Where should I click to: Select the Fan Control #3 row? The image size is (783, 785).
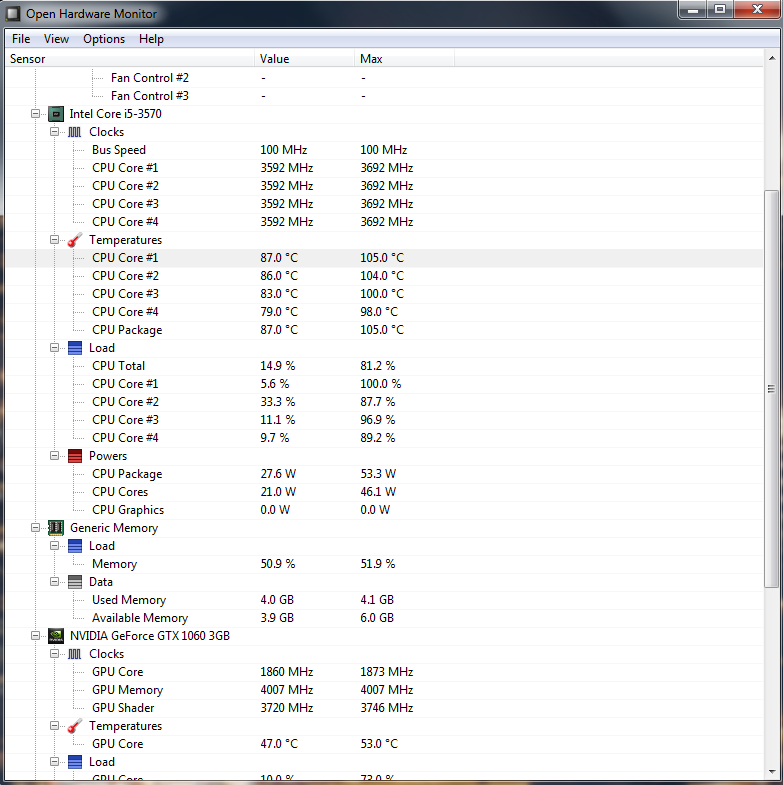pos(384,96)
